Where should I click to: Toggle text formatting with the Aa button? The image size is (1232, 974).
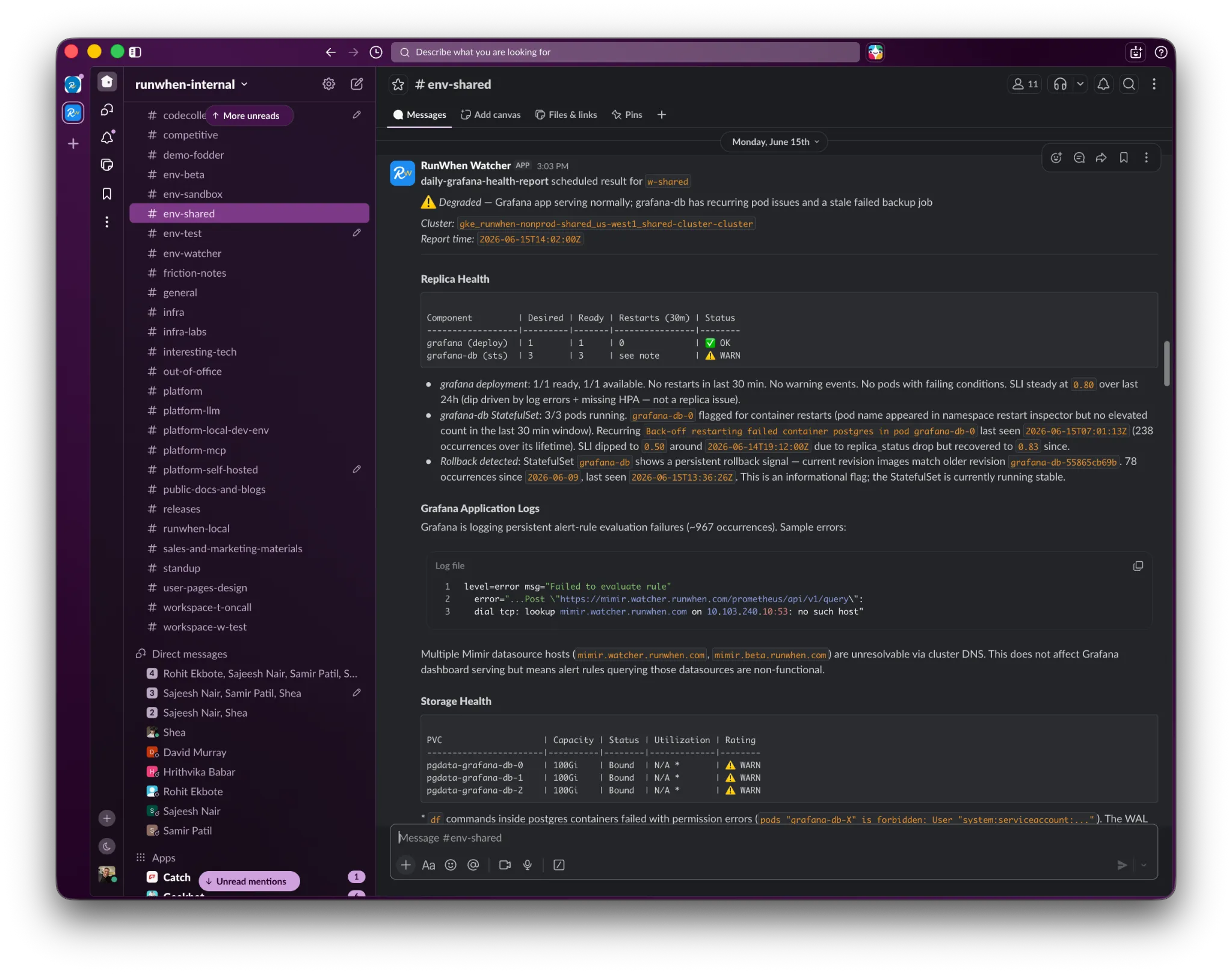click(x=428, y=865)
